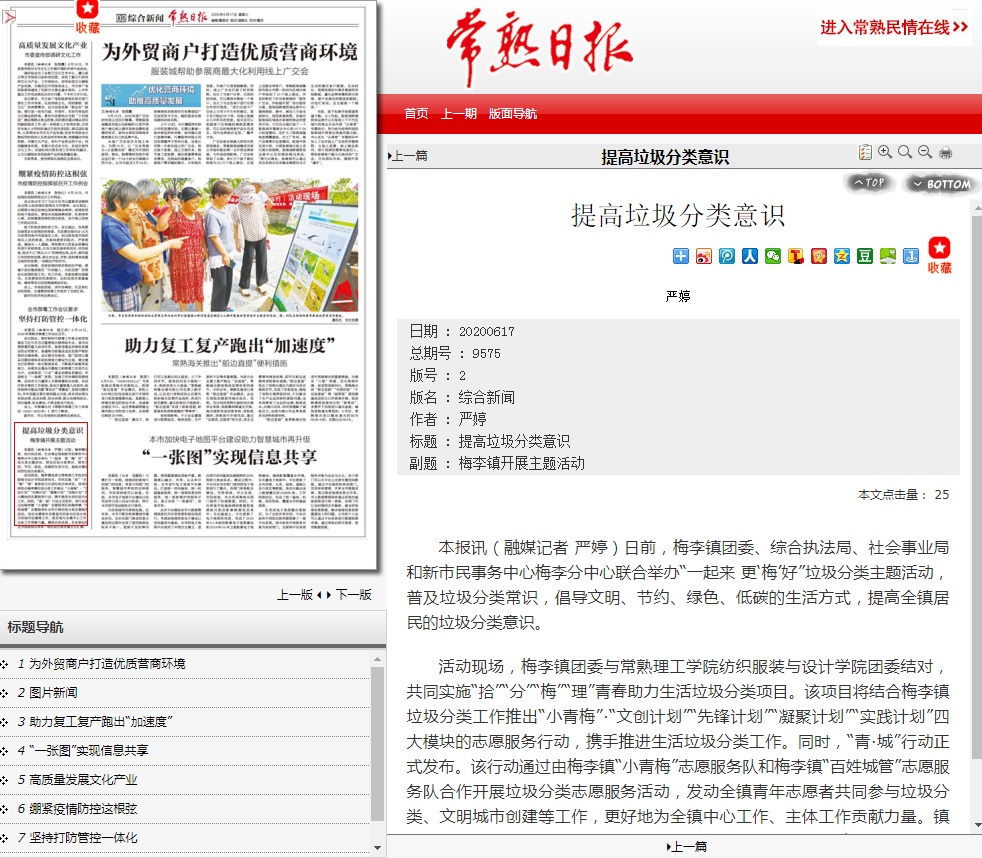
Task: Click the 绷紧疫情防控这根弦 column on the page
Action: point(53,234)
